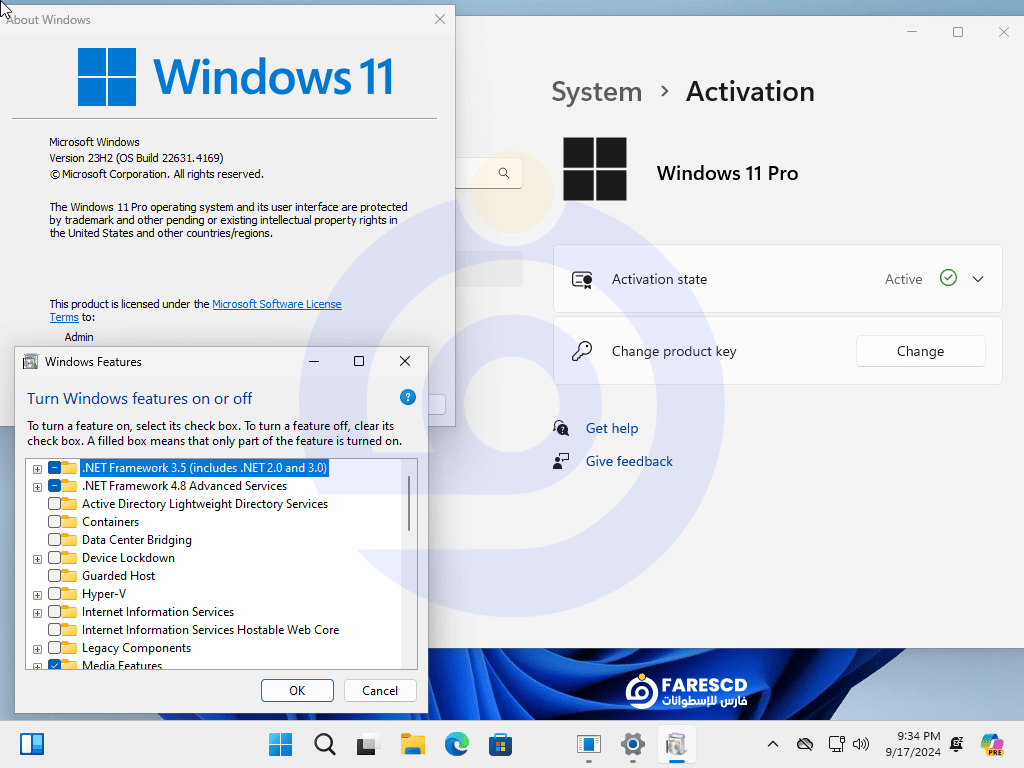
Task: Enable the Data Center Bridging checkbox
Action: point(54,539)
